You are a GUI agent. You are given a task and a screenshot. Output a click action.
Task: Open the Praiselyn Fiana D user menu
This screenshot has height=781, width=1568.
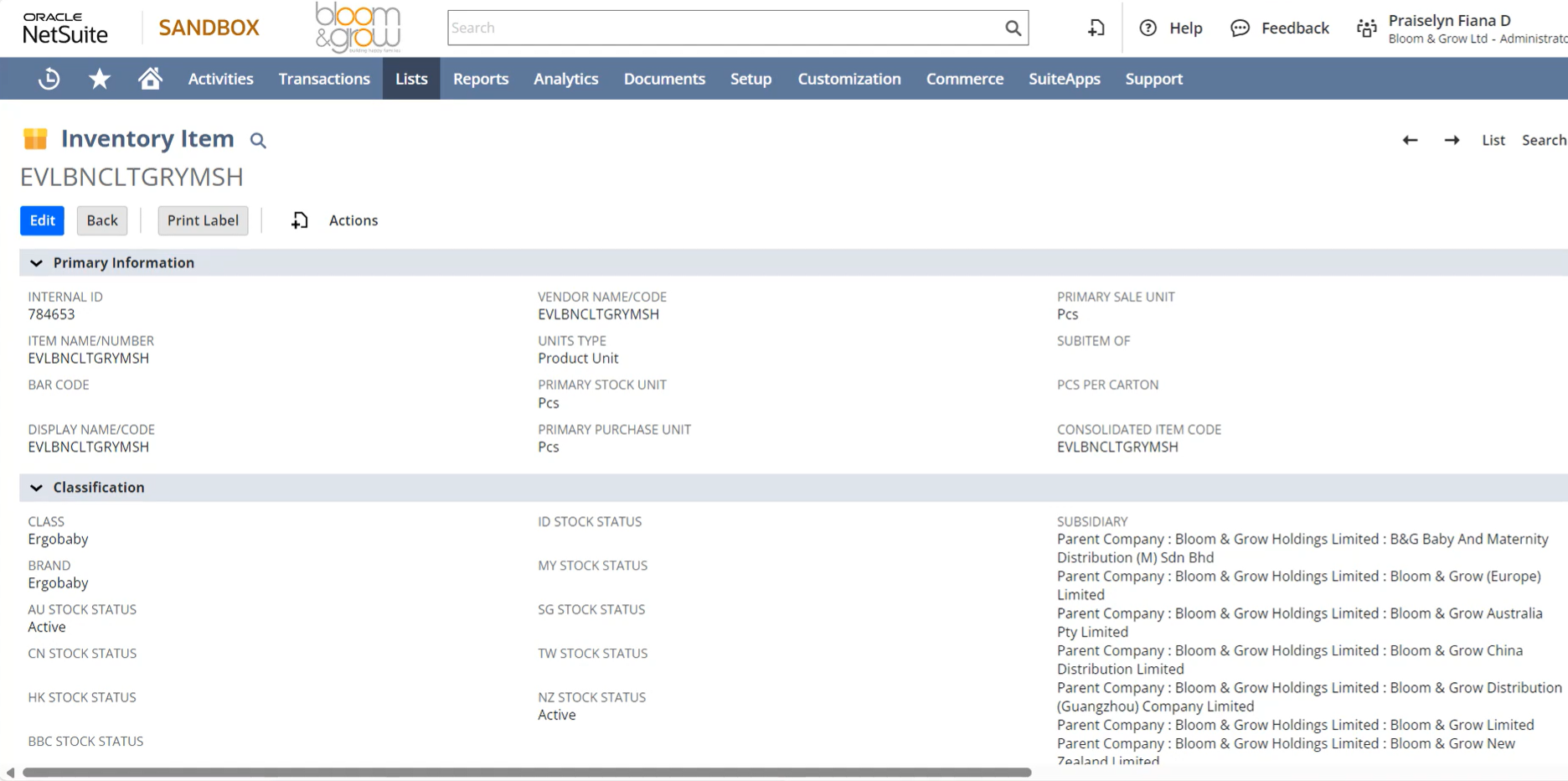coord(1477,28)
